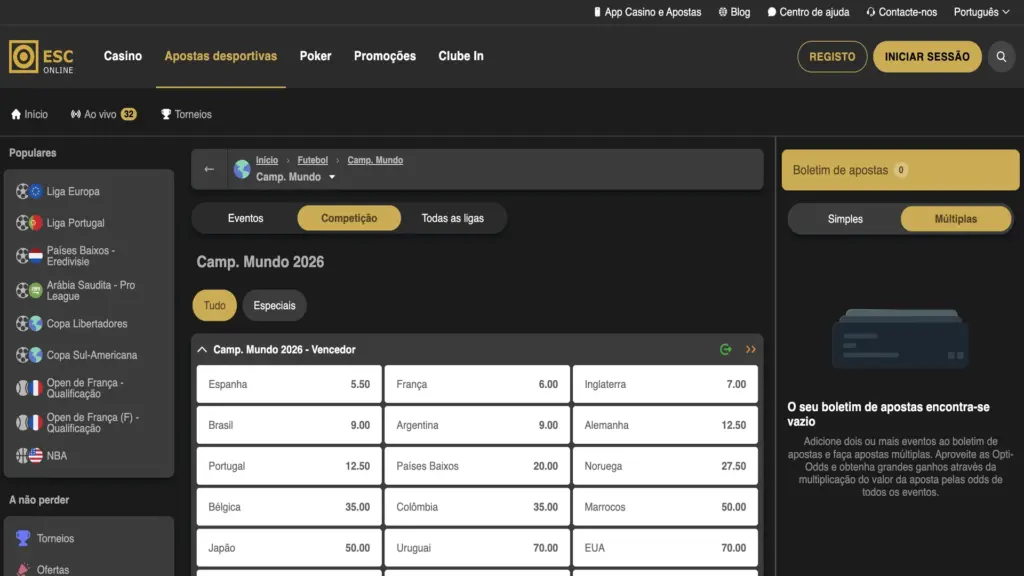Click the Torneios trophy icon in sidebar
The height and width of the screenshot is (576, 1024).
tap(23, 538)
